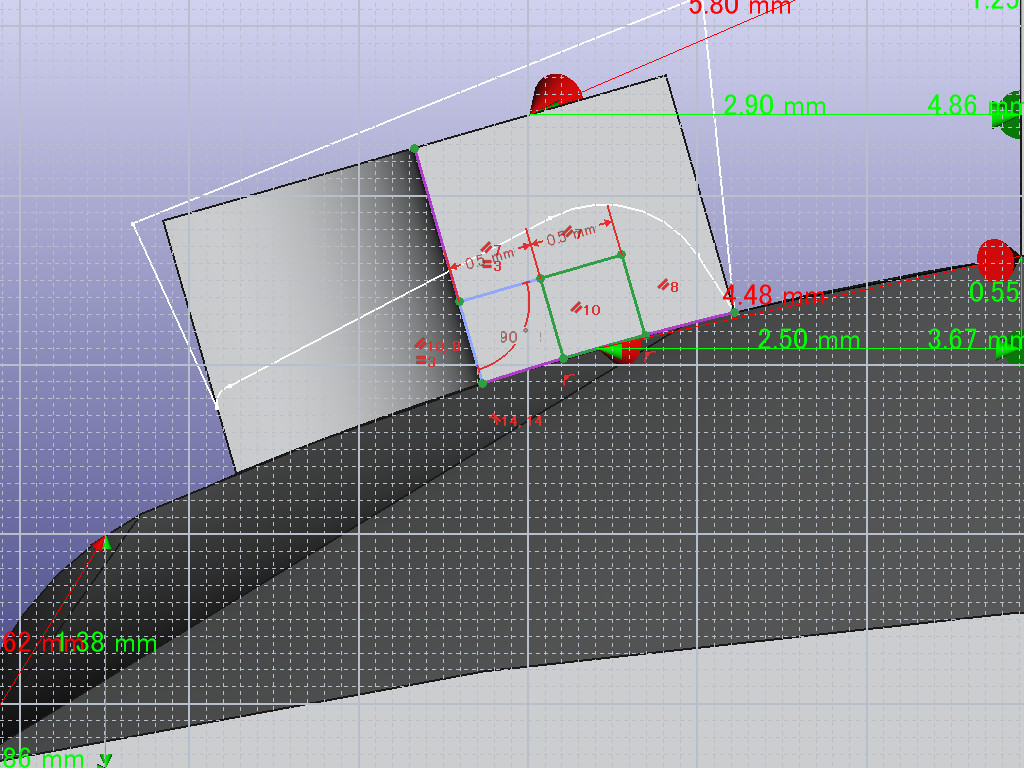
Task: Select the parallel constraint icon labeled 8
Action: coord(668,286)
